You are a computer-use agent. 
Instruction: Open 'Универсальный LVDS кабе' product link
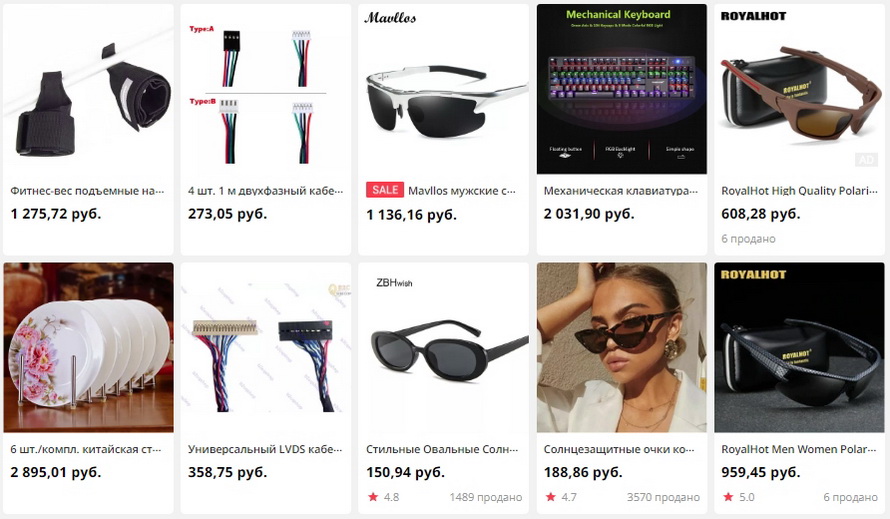click(x=265, y=449)
